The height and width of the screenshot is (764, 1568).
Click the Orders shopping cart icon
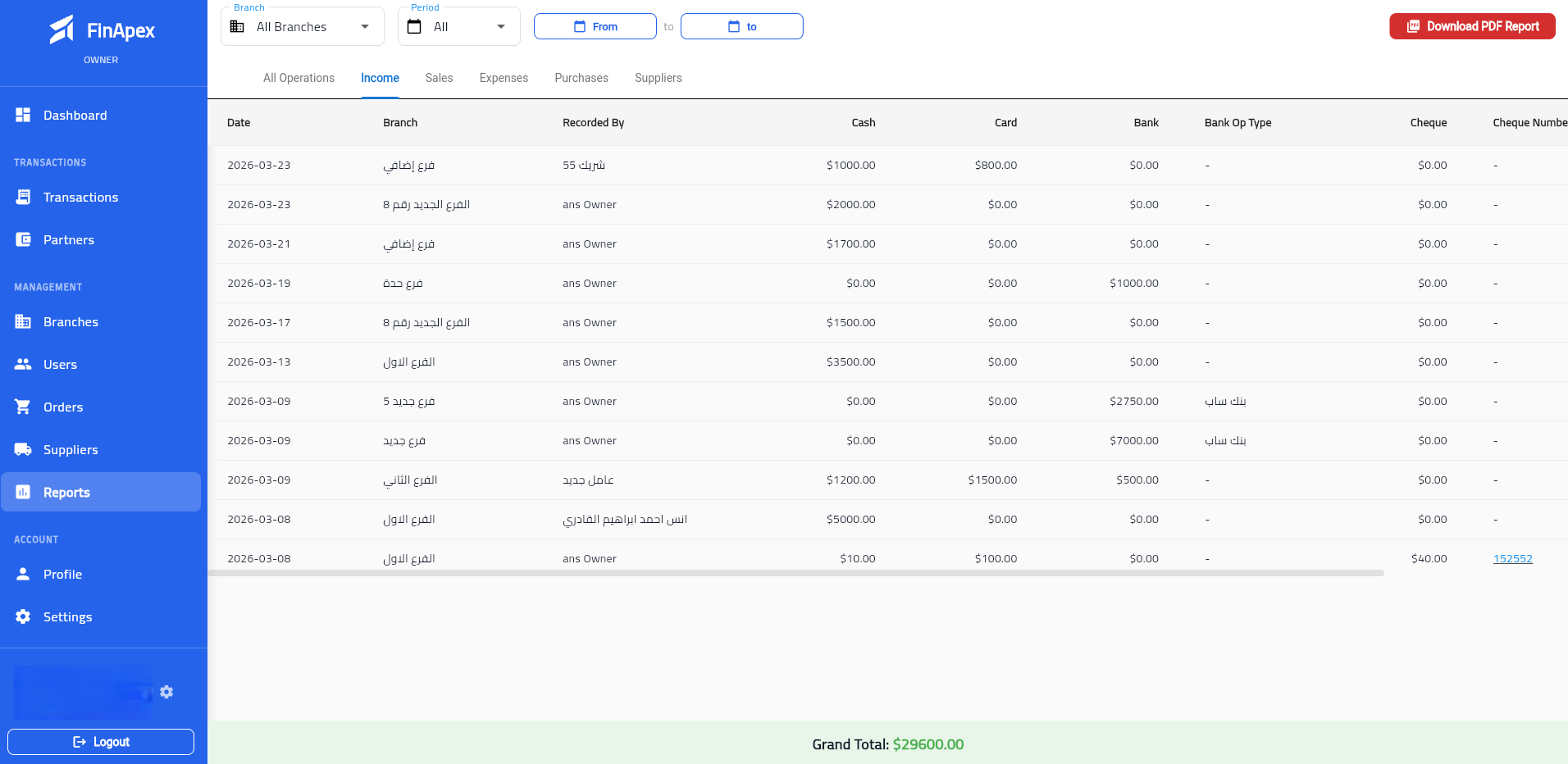[23, 407]
